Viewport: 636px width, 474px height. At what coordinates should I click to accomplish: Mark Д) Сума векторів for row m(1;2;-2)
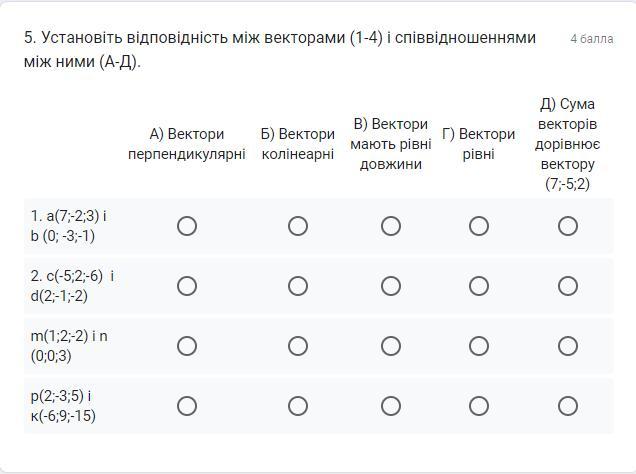[567, 346]
